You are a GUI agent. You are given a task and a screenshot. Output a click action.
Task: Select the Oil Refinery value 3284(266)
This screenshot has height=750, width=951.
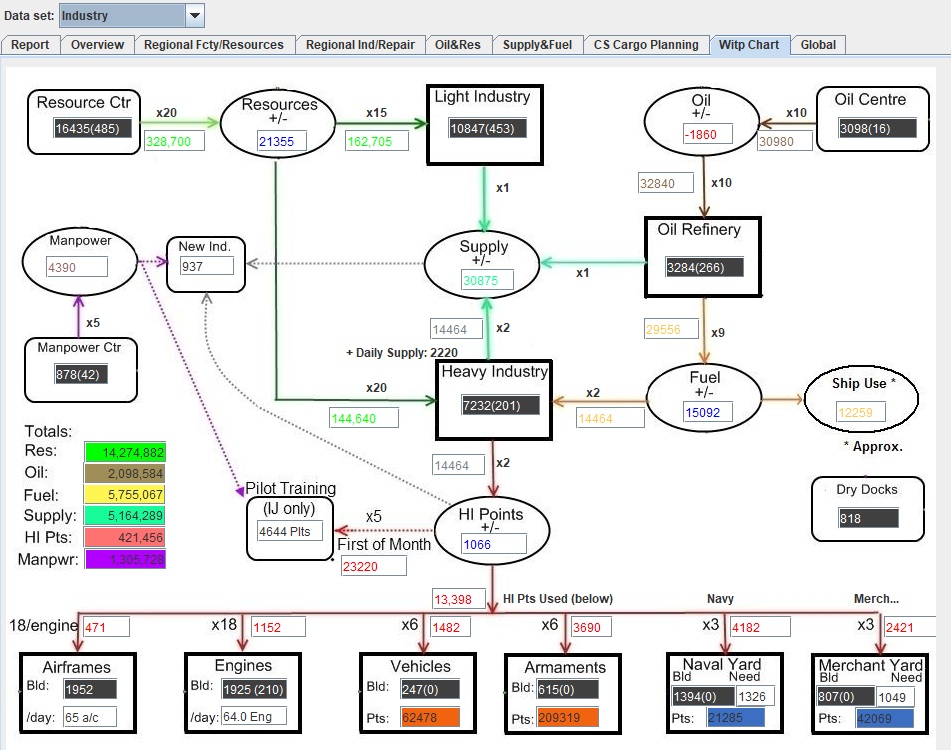click(705, 267)
